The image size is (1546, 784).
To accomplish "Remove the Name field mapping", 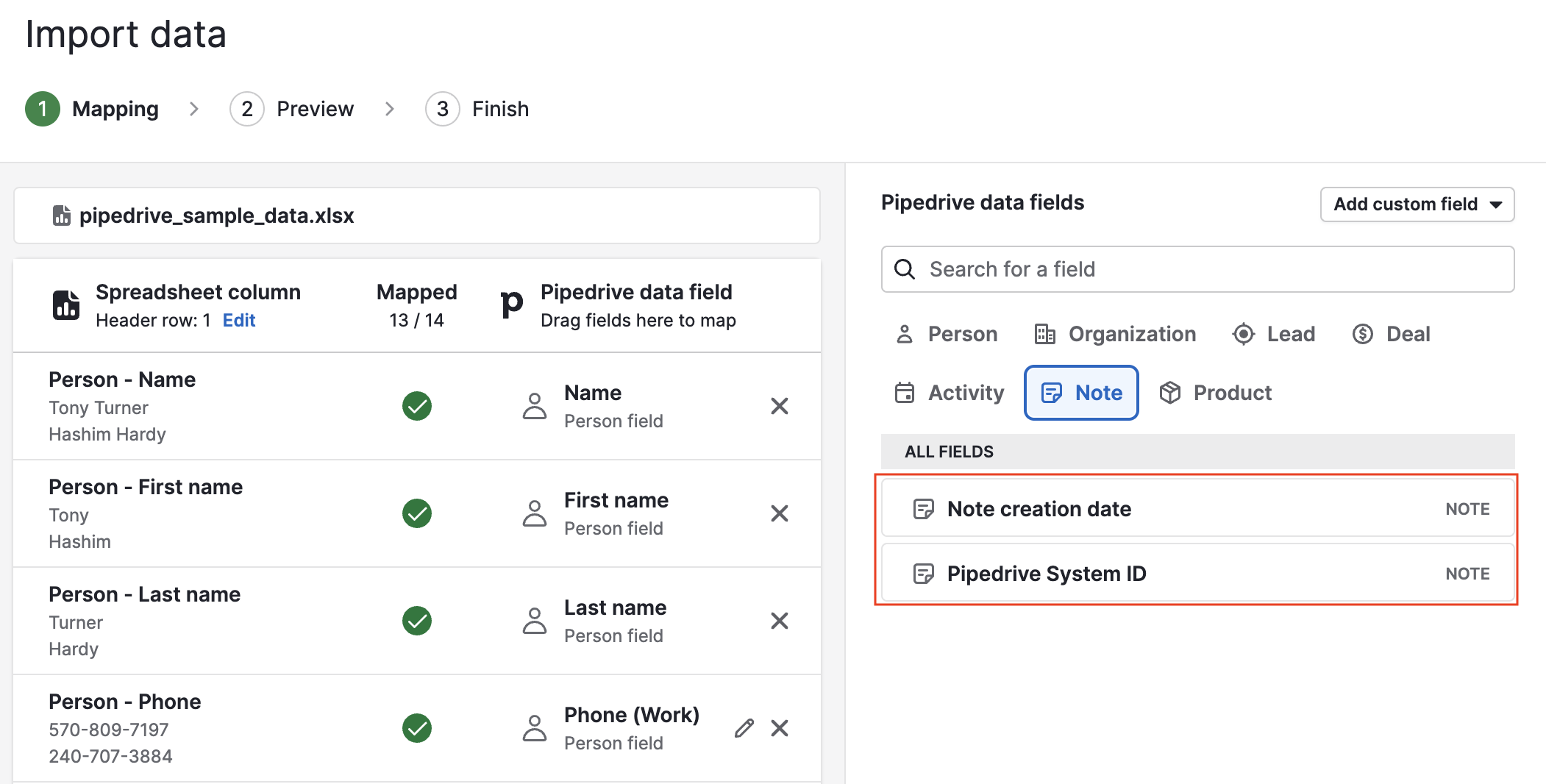I will (x=779, y=406).
